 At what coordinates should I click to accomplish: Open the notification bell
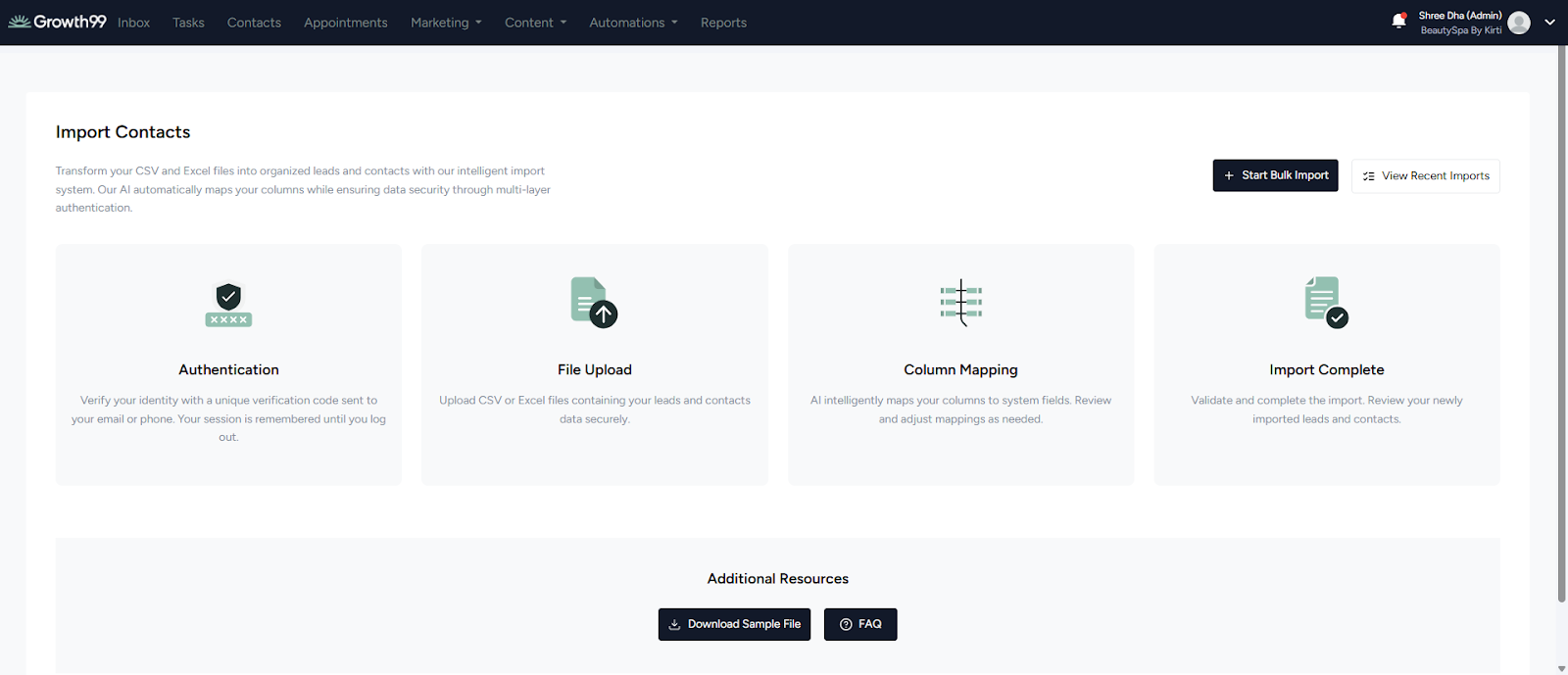click(x=1398, y=22)
